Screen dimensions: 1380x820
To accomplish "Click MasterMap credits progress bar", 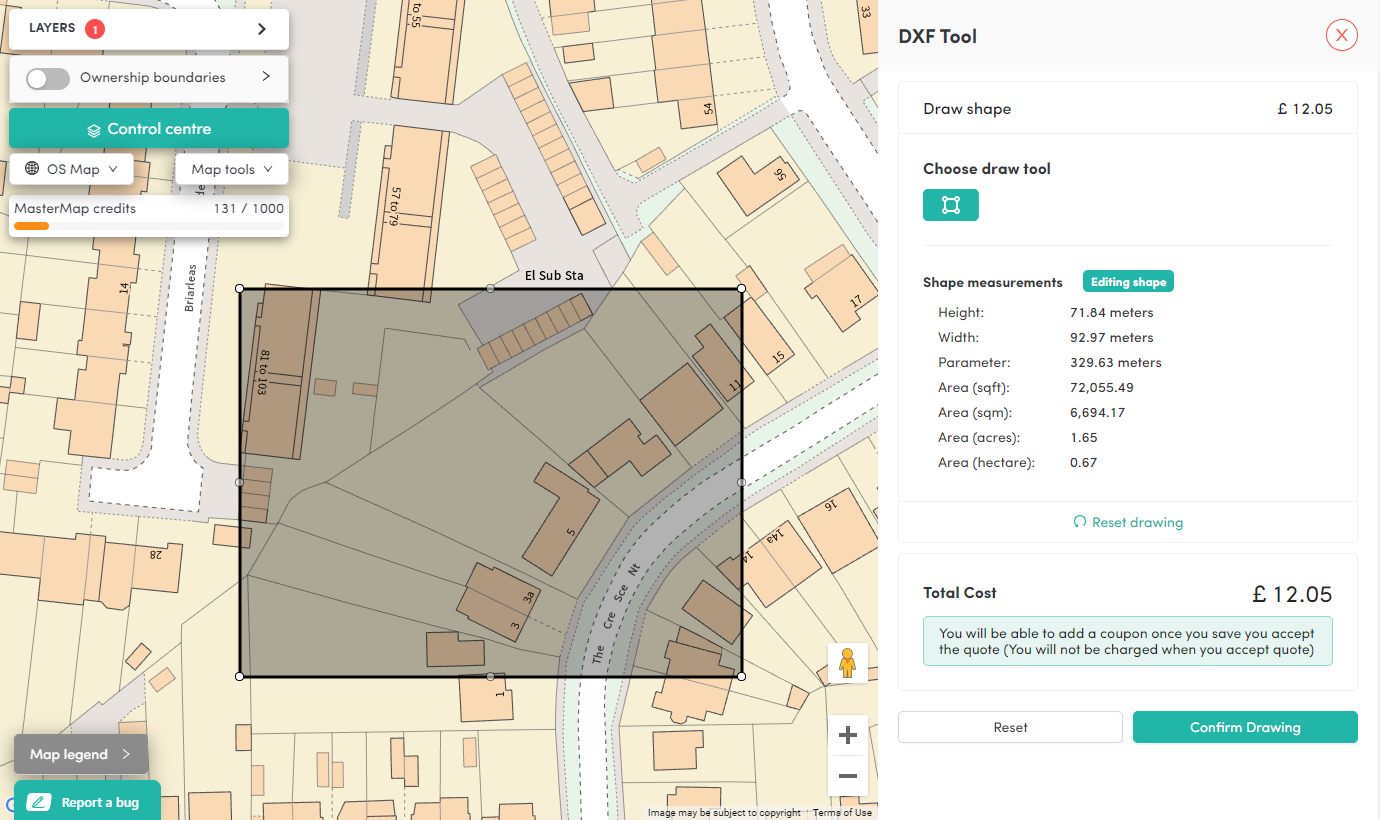I will (149, 226).
